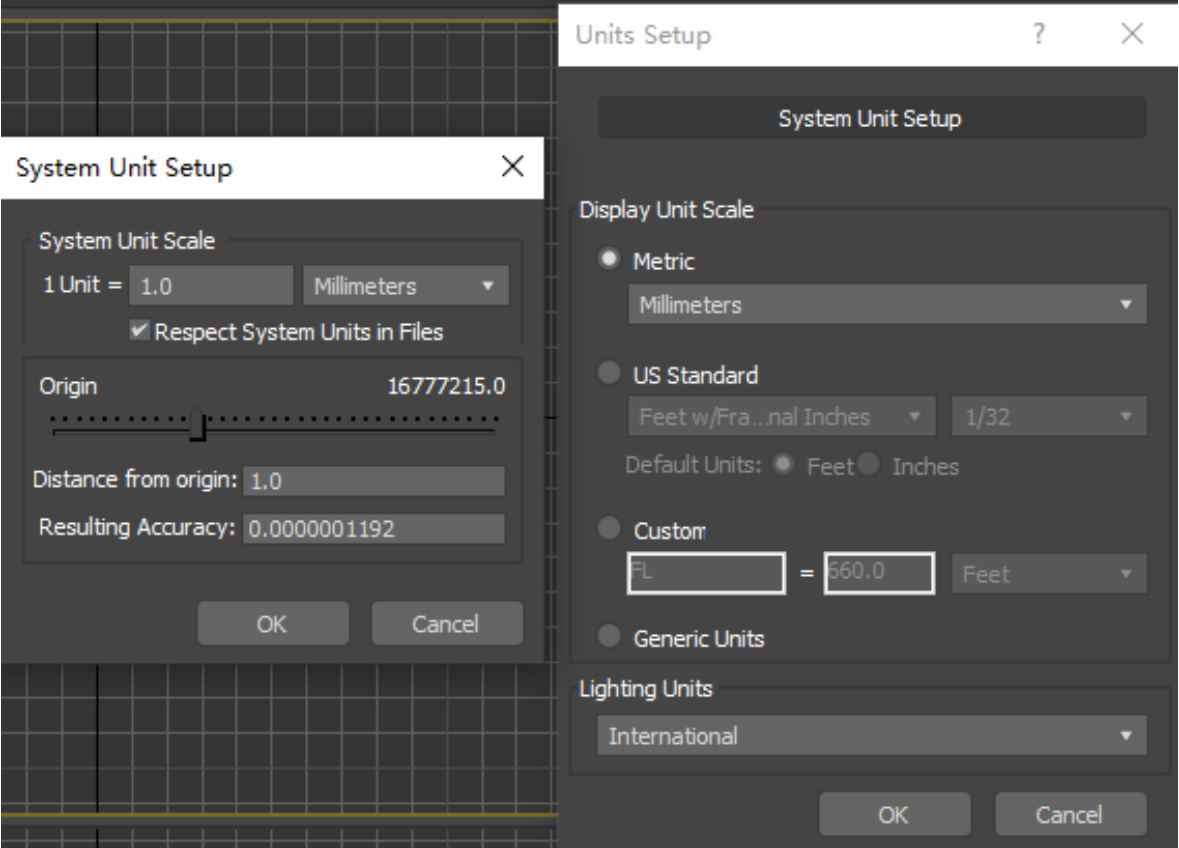Expand the Lighting Units International dropdown
This screenshot has width=1179, height=848.
871,736
